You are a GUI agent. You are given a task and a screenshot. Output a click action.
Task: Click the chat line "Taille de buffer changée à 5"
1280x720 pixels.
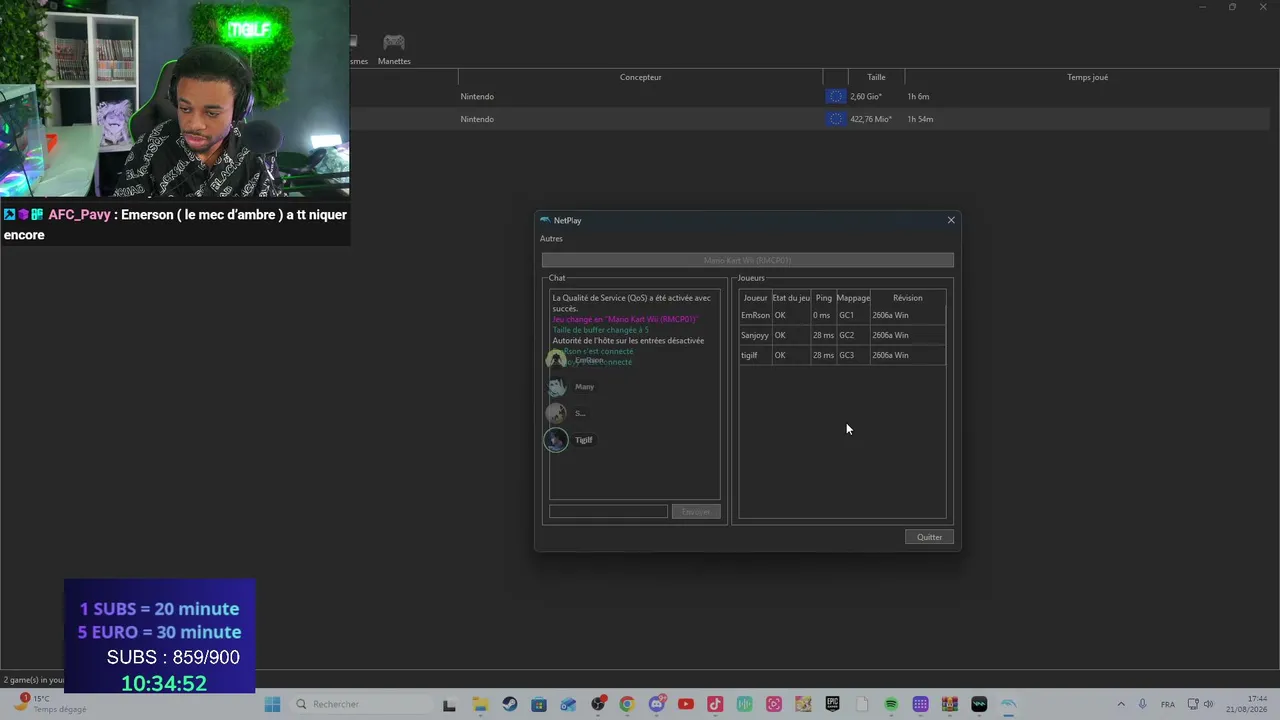600,330
